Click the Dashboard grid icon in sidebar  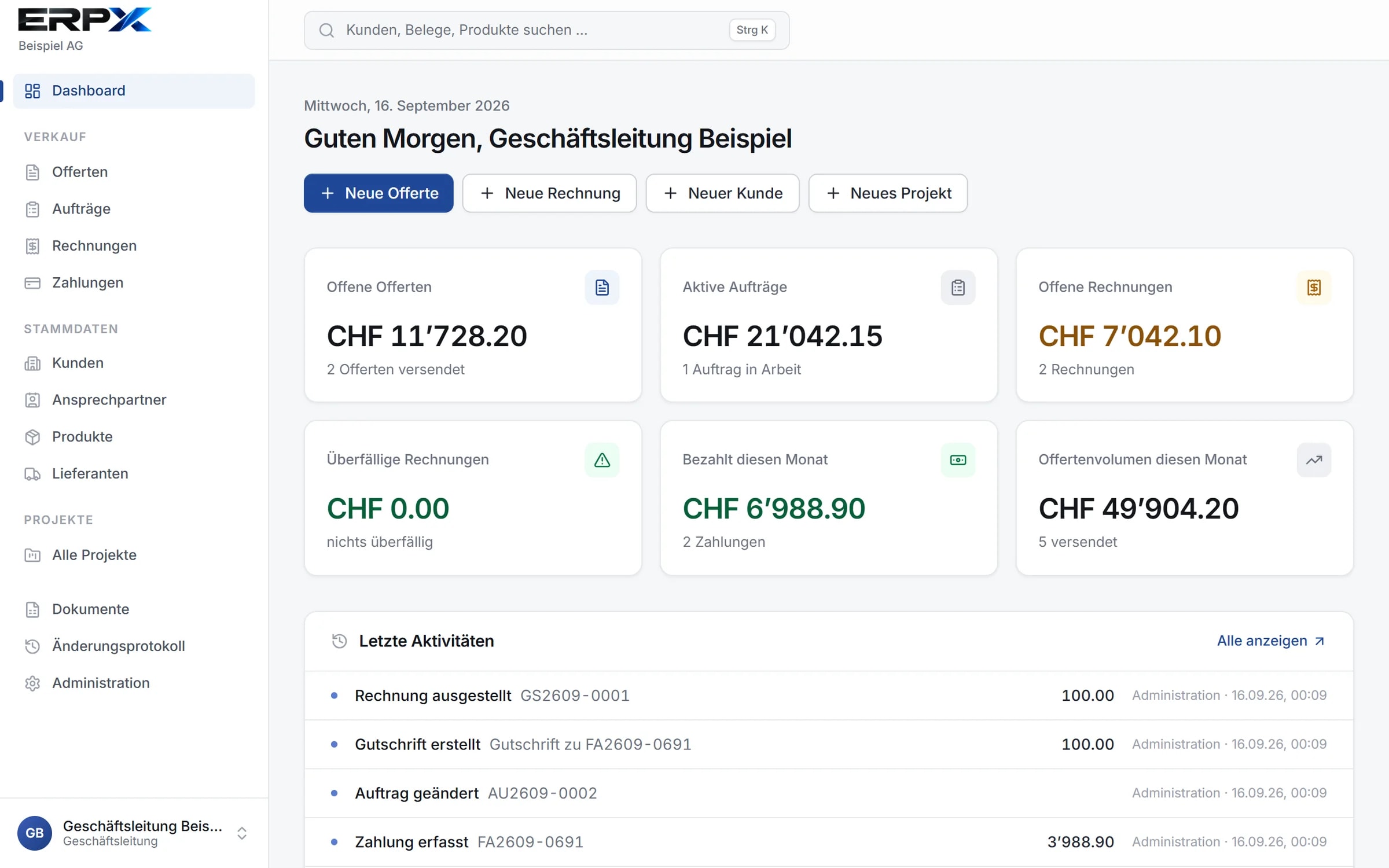(x=32, y=91)
